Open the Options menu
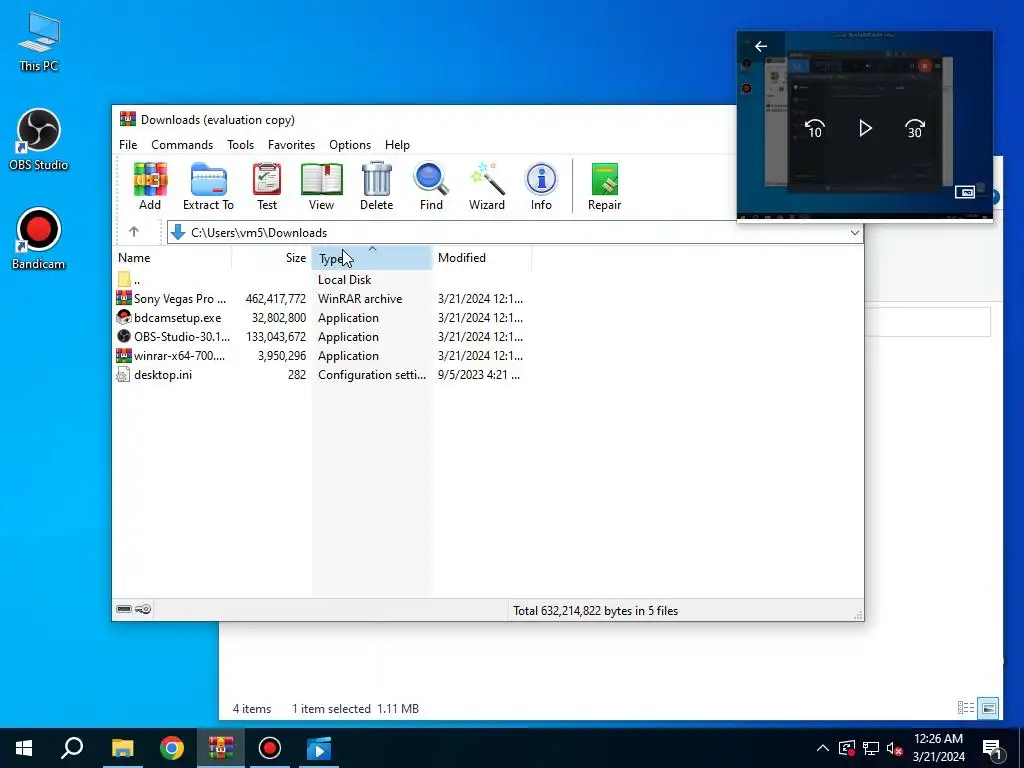This screenshot has height=768, width=1024. click(350, 144)
